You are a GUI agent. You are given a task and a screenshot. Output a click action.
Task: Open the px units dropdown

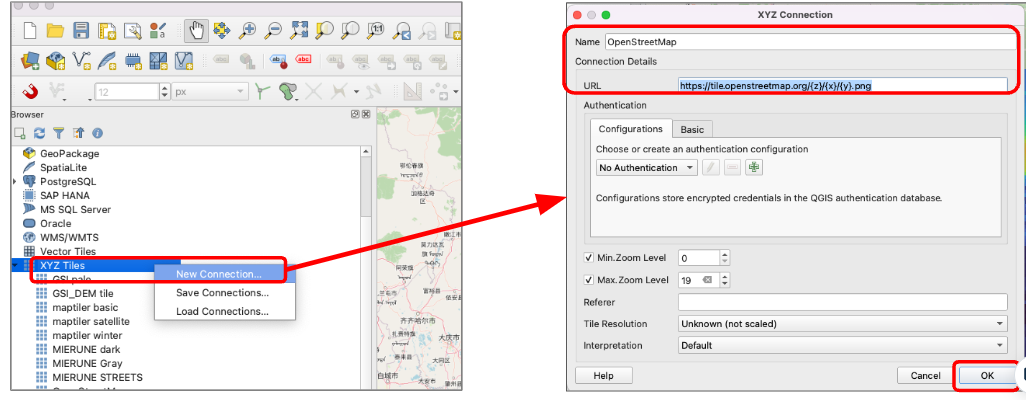pos(210,92)
